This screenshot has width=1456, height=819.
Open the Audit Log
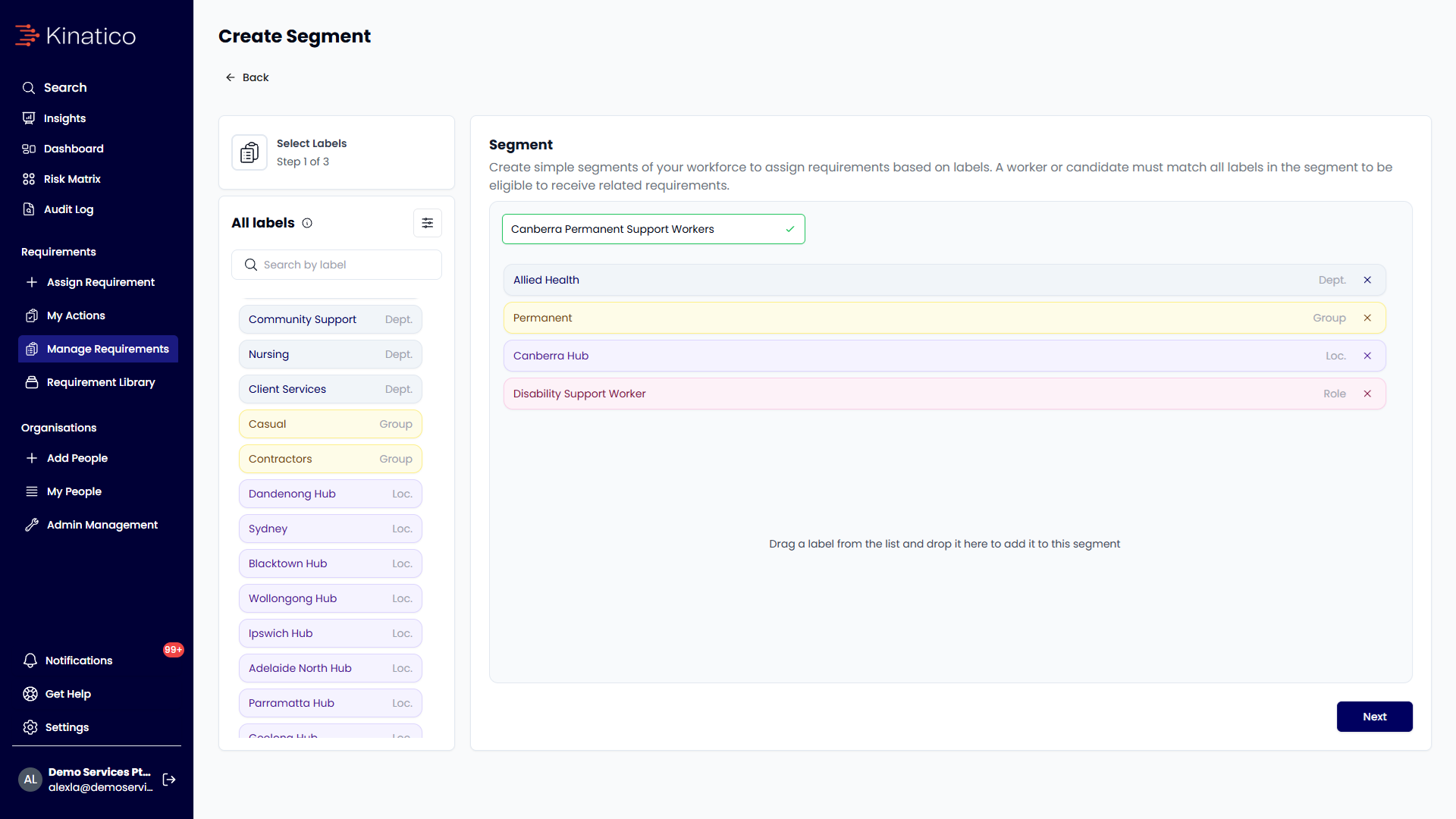click(58, 209)
